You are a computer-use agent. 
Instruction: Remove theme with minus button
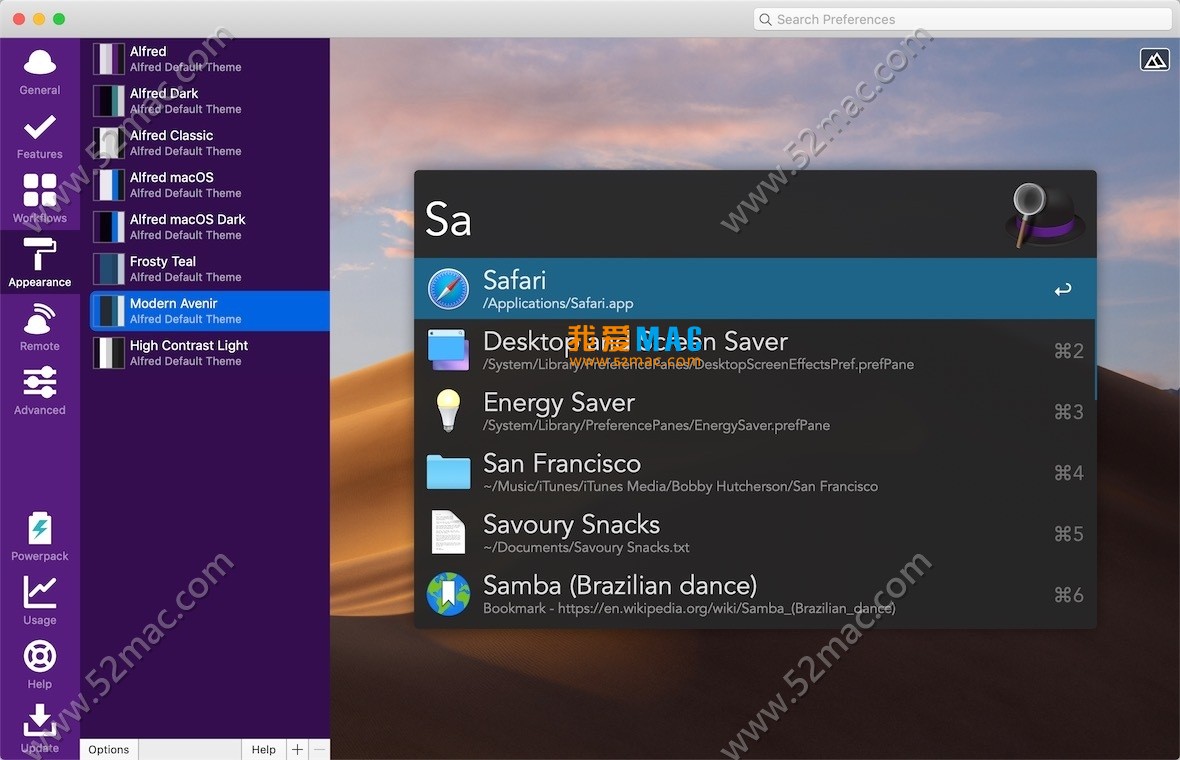[319, 749]
